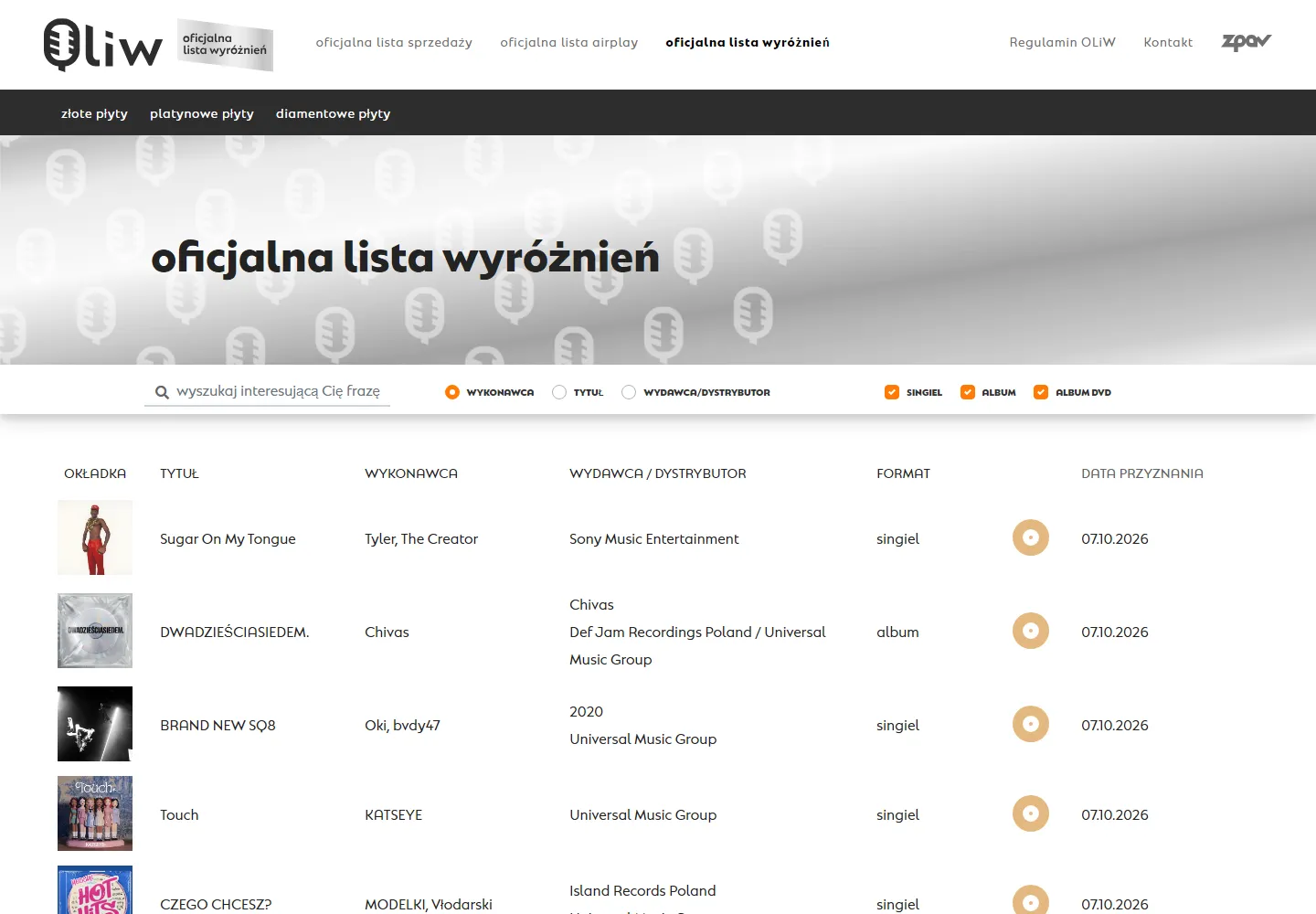Image resolution: width=1316 pixels, height=914 pixels.
Task: Click the DATA PRZYZNANIA column header
Action: click(x=1142, y=473)
